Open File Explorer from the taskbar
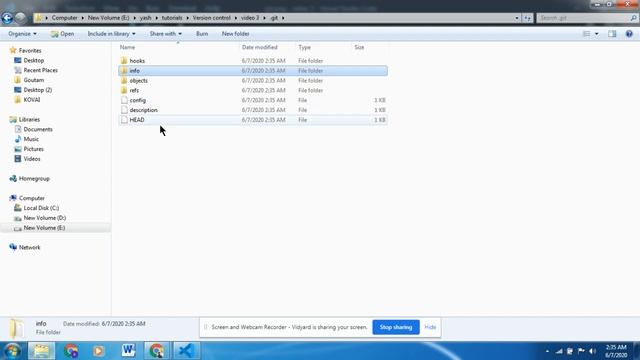Screen dimensions: 640x360 tap(41, 351)
